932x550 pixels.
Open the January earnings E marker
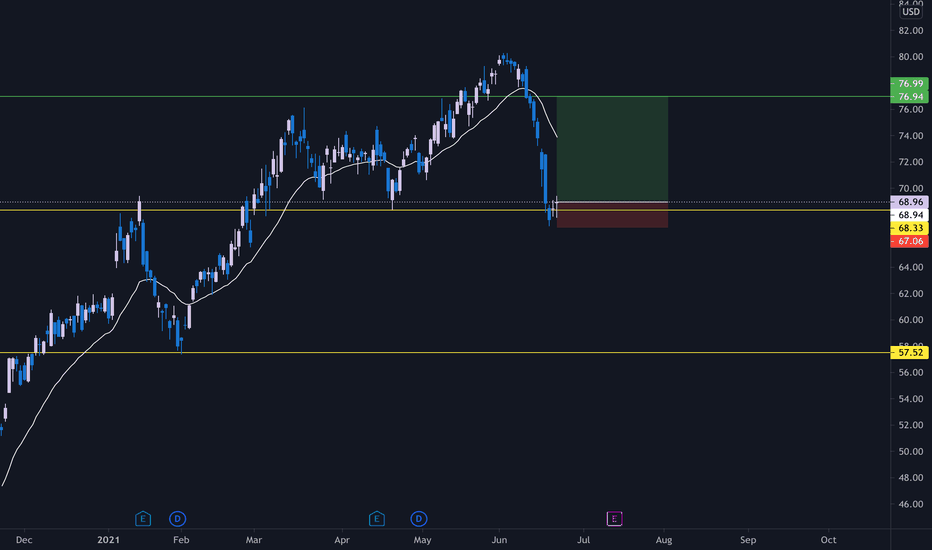143,518
